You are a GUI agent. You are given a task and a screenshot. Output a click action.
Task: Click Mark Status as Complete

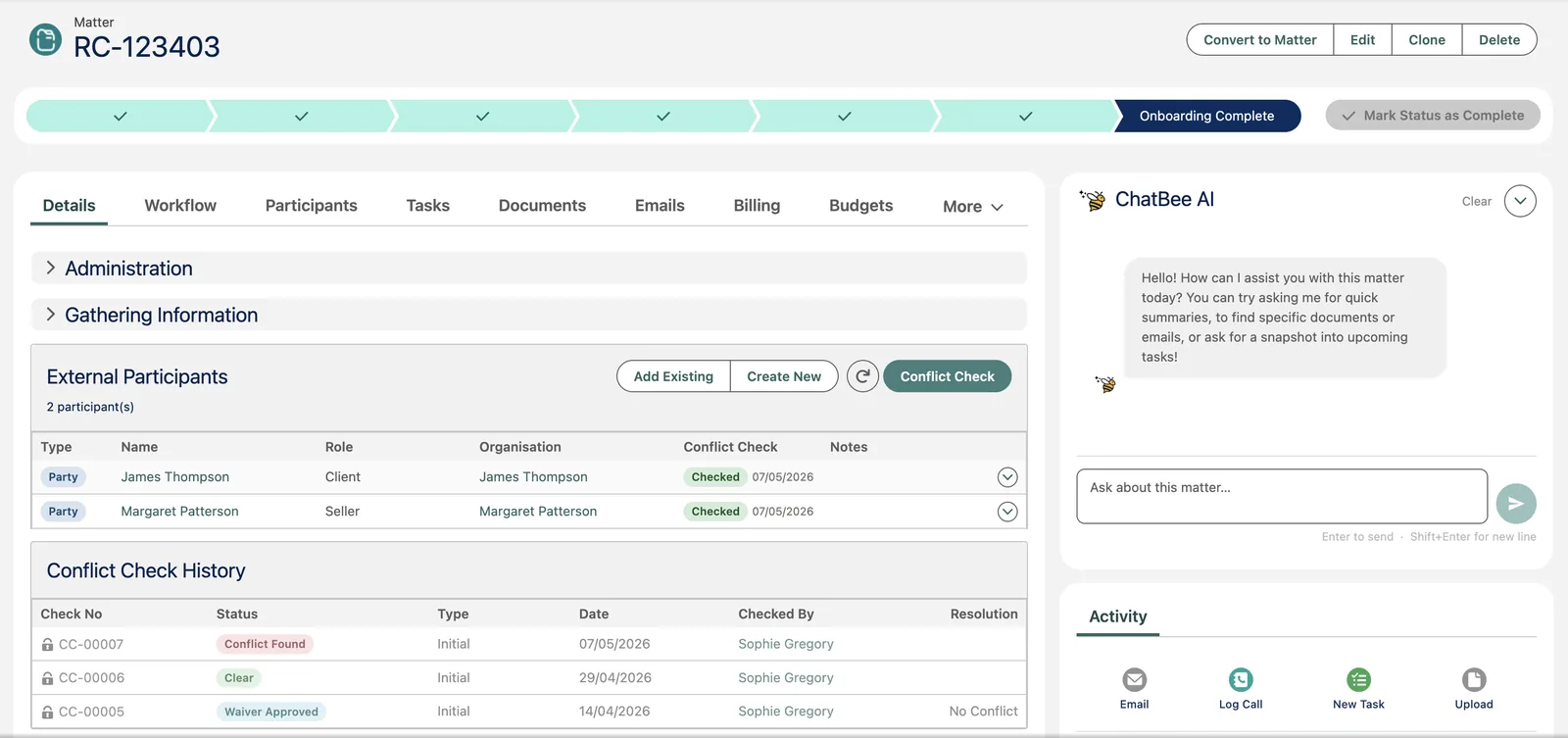1433,116
